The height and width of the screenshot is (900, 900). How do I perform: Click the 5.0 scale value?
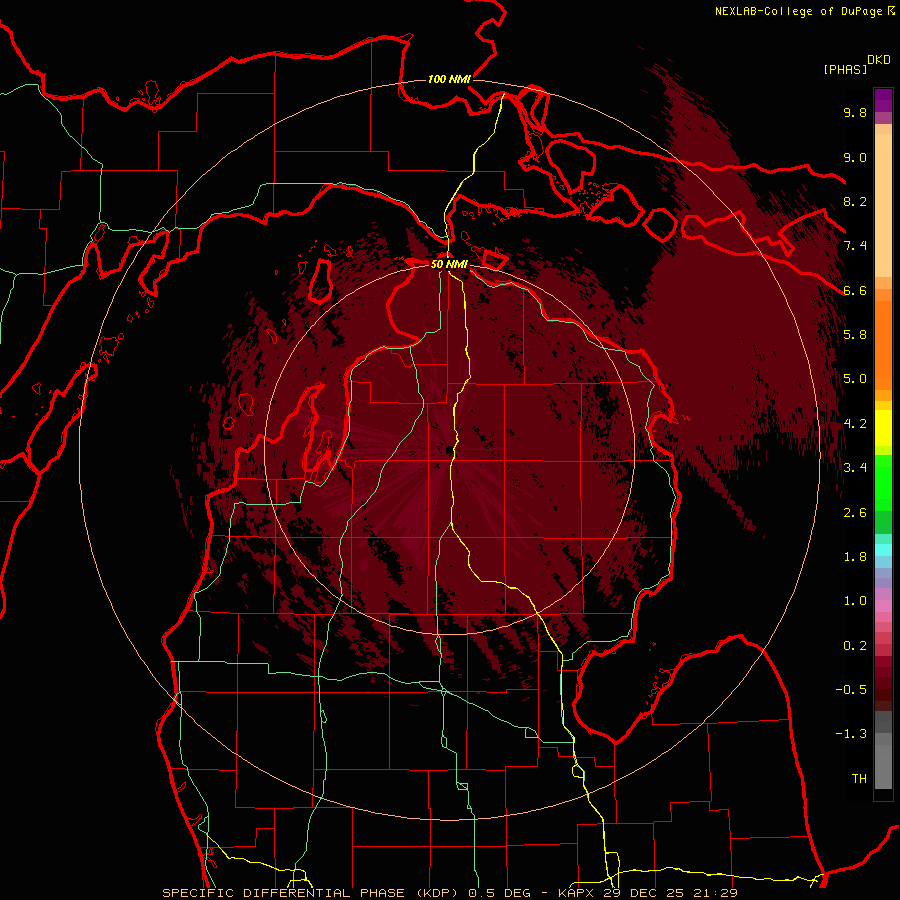(x=855, y=379)
